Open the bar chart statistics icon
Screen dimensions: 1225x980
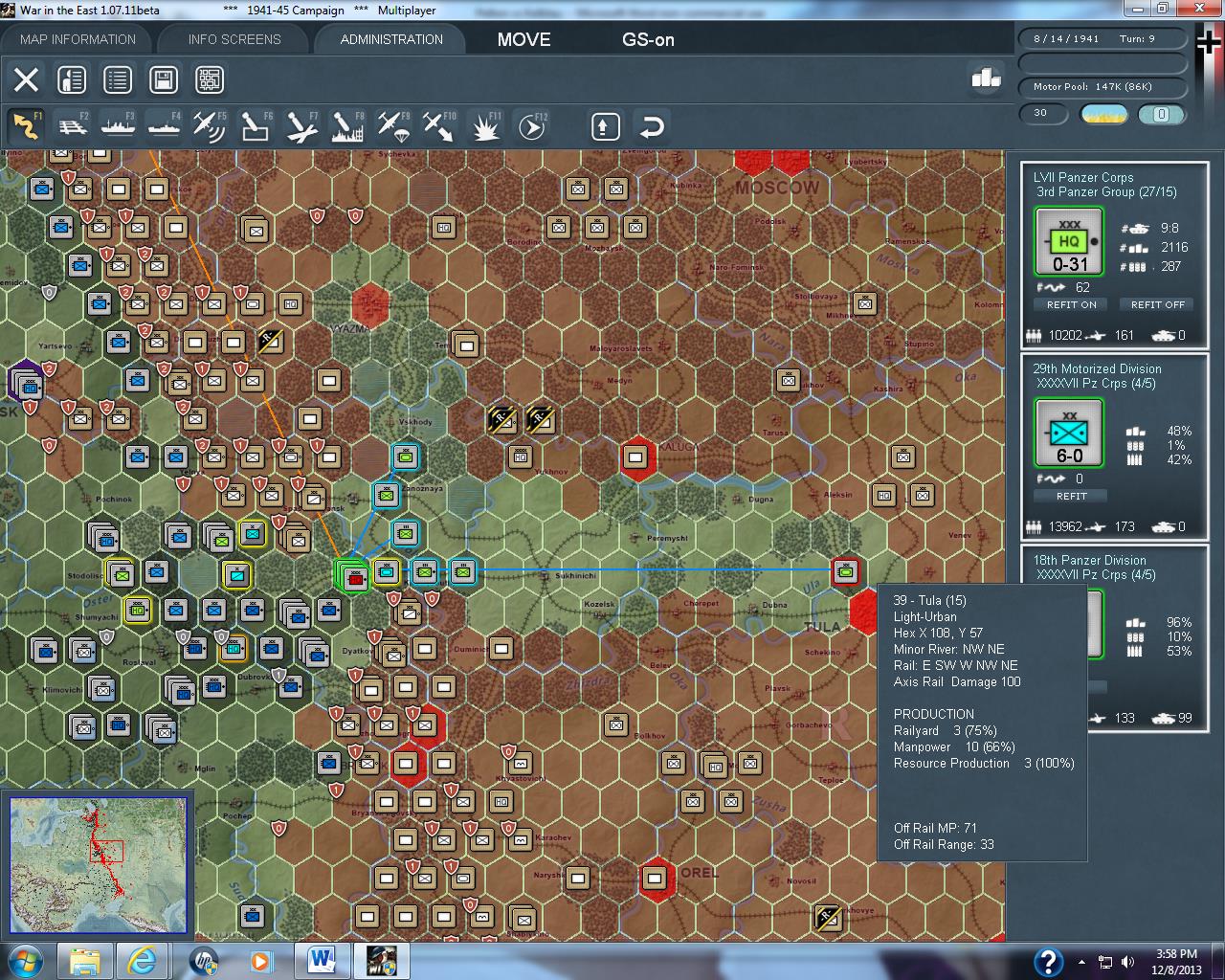(x=986, y=78)
